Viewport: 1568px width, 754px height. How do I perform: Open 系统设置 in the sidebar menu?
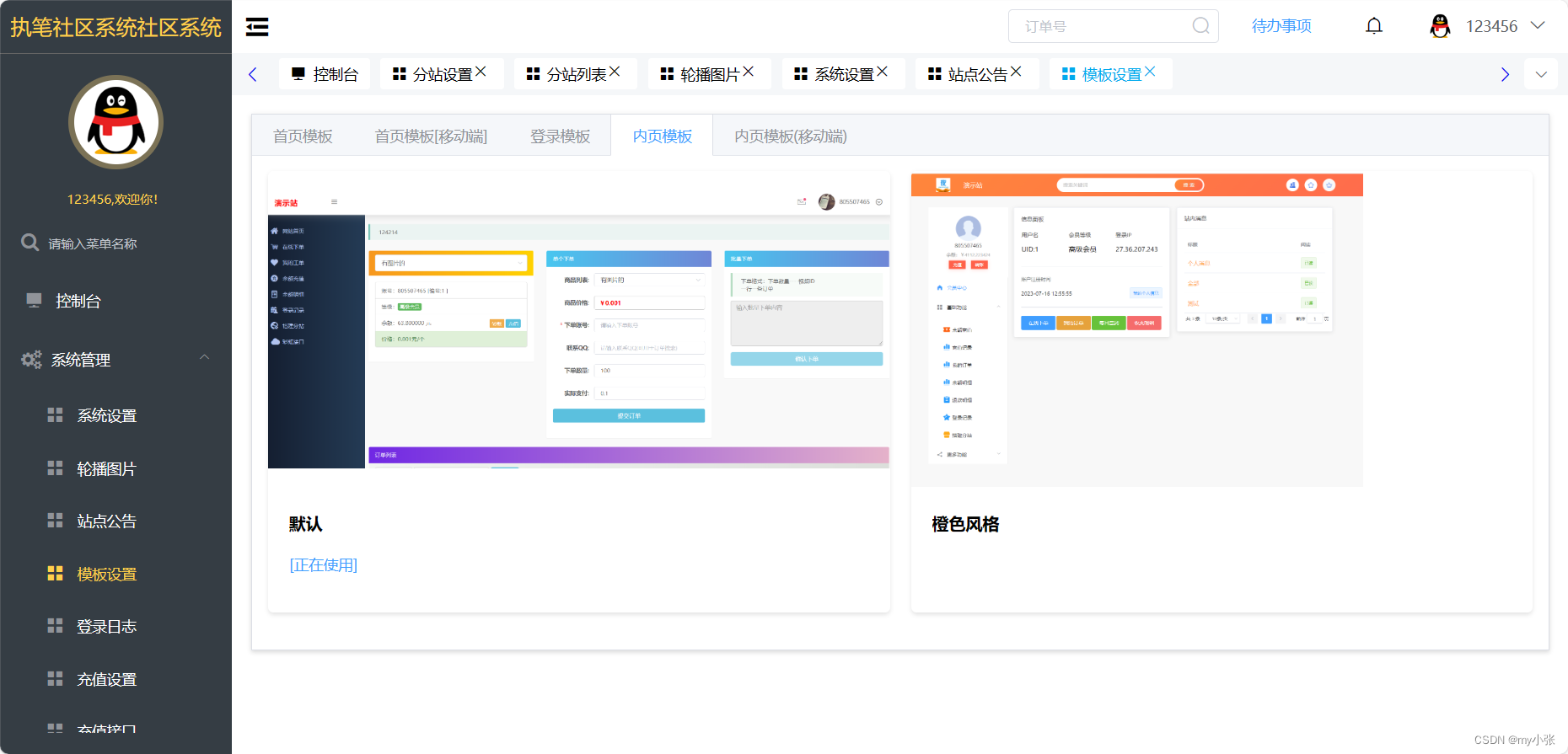(x=106, y=415)
